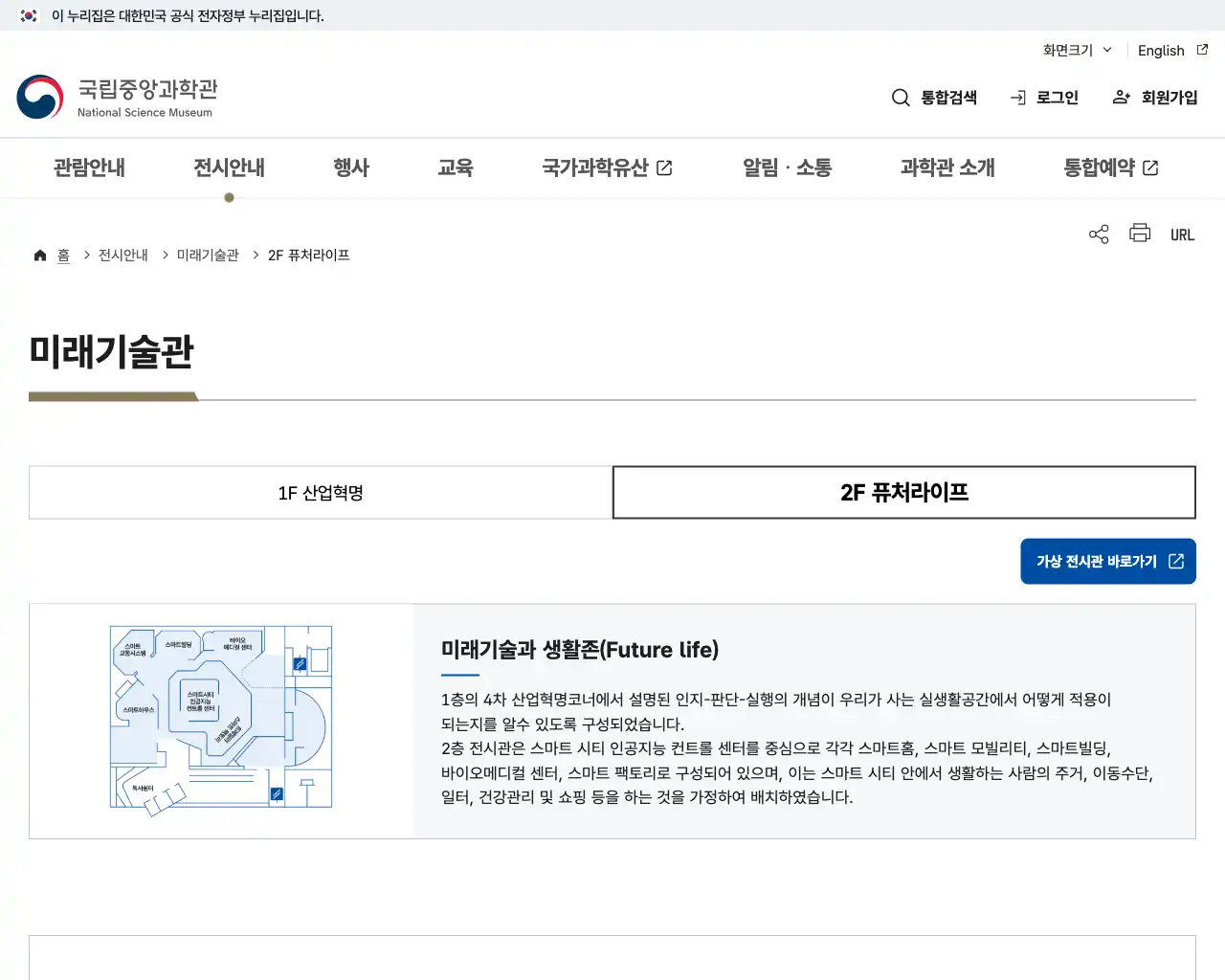Click the print icon
Image resolution: width=1225 pixels, height=980 pixels.
click(1139, 234)
